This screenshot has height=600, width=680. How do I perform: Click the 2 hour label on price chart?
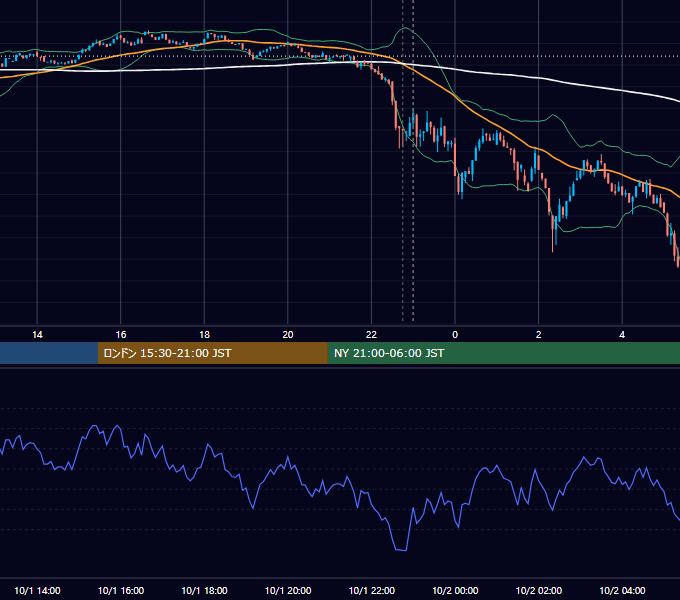[539, 335]
